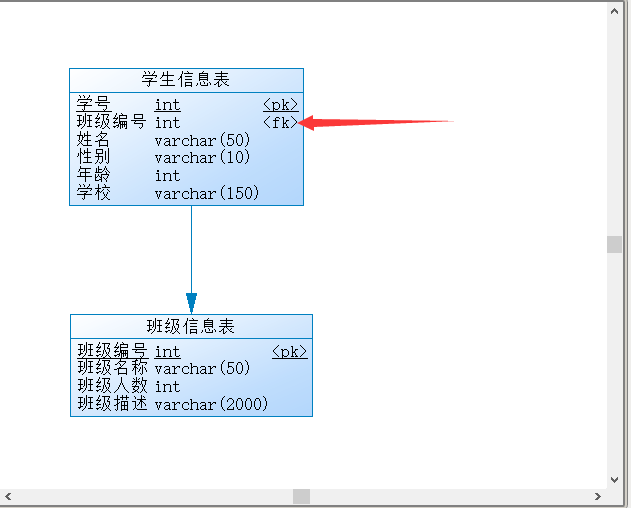Click the <pk> marker in 学生信息表
Viewport: 631px width, 508px height.
281,105
